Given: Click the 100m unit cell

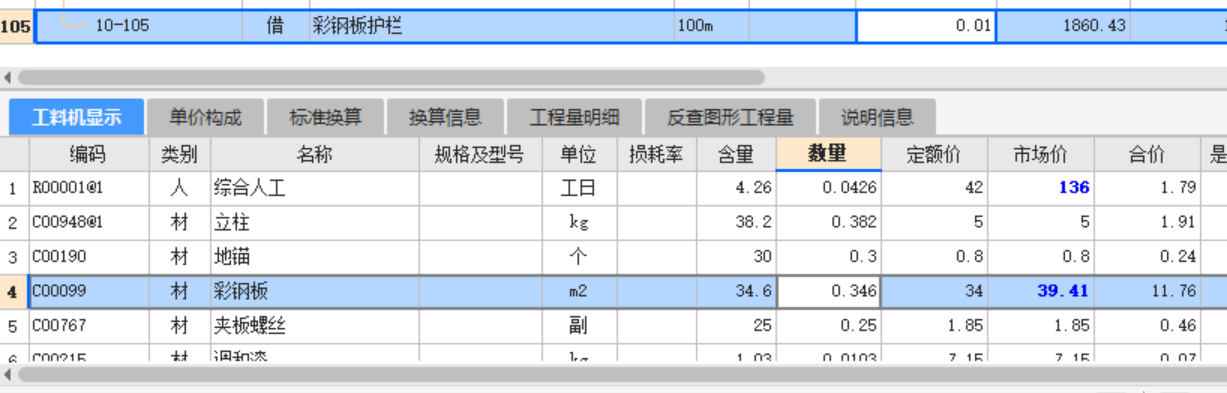Looking at the screenshot, I should pos(711,26).
